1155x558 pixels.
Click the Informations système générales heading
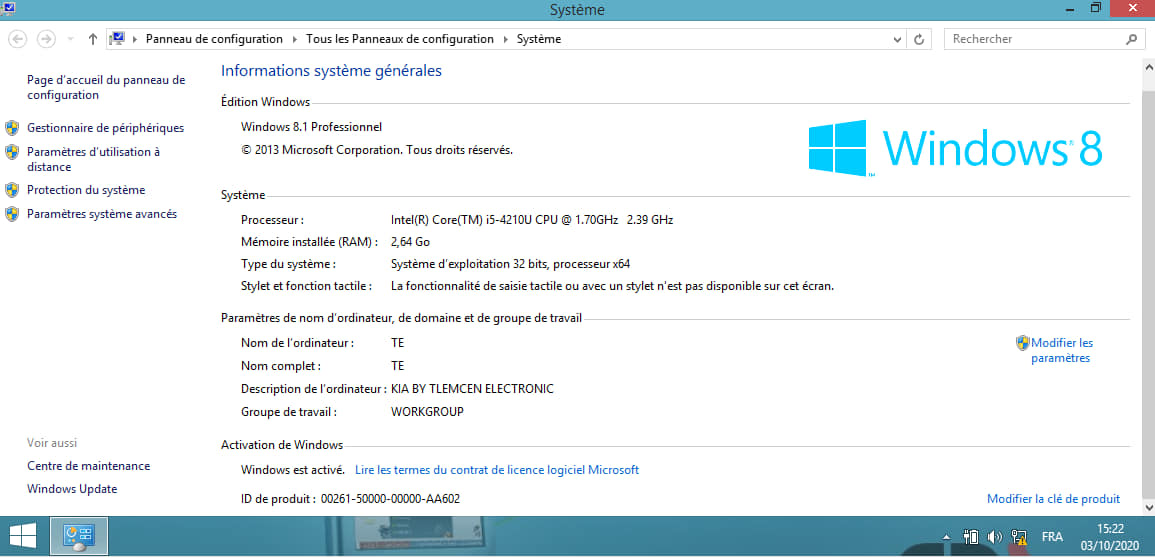coord(331,71)
